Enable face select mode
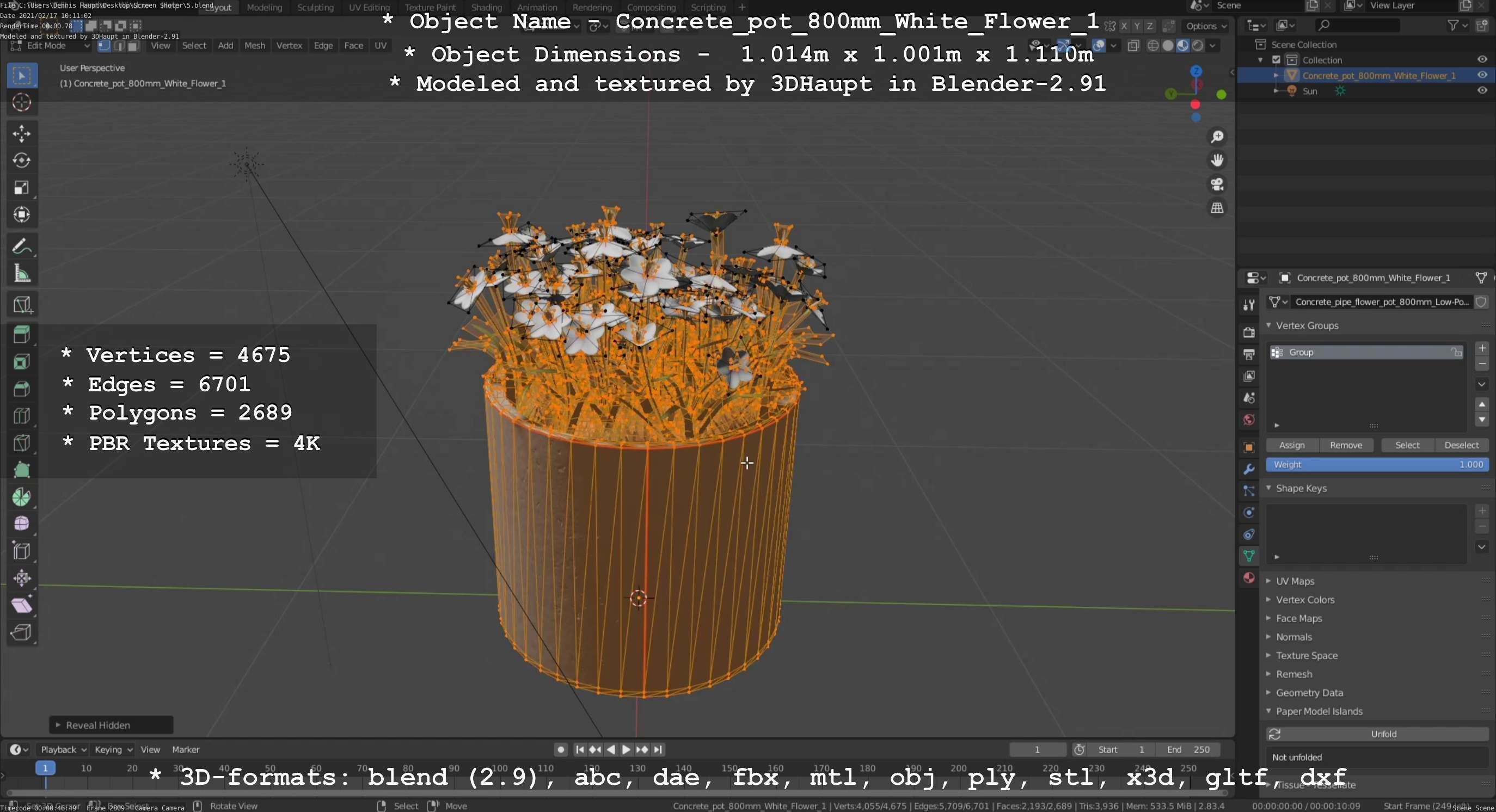This screenshot has height=812, width=1496. pyautogui.click(x=133, y=46)
